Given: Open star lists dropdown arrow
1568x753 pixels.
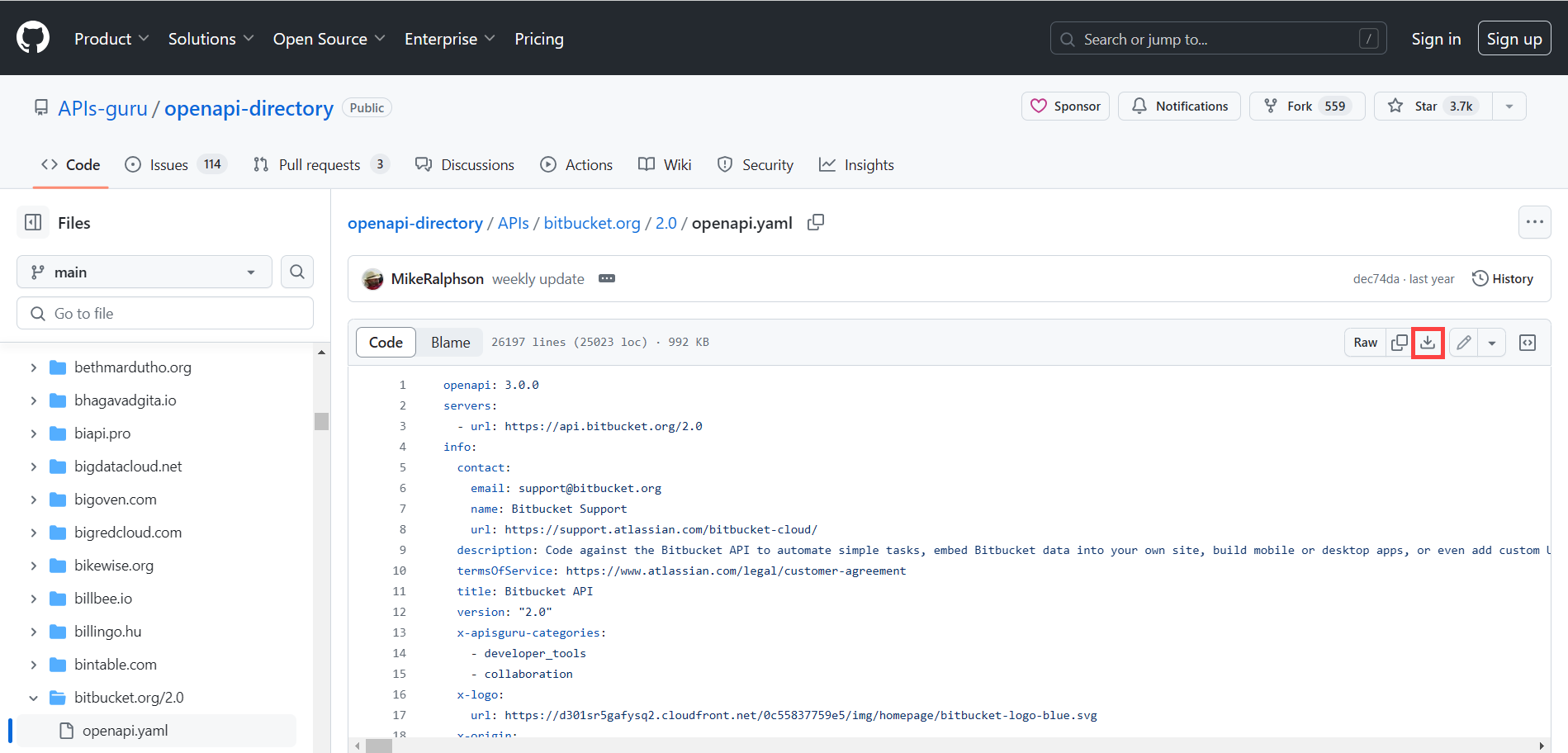Looking at the screenshot, I should (x=1509, y=107).
